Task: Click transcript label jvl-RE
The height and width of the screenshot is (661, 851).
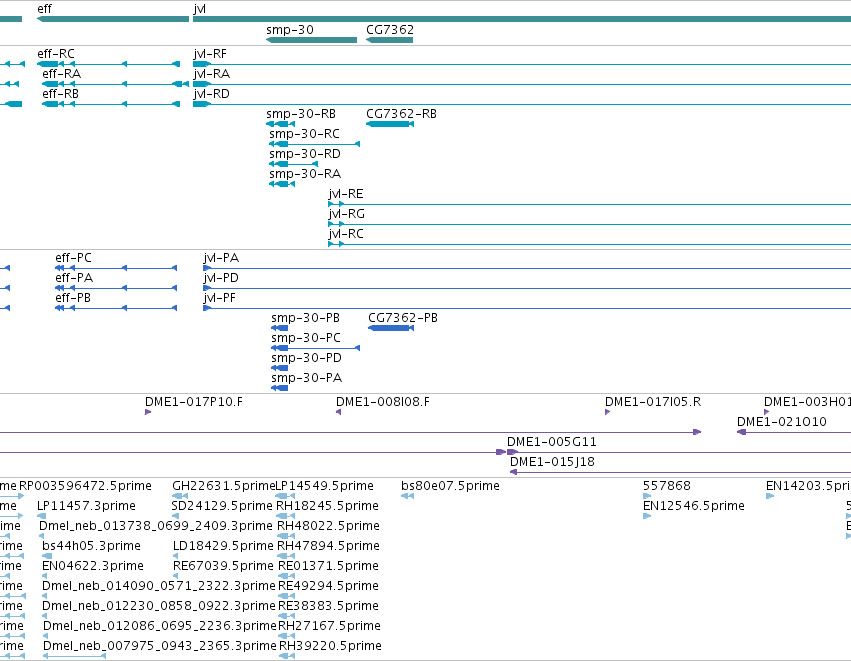Action: pyautogui.click(x=346, y=194)
